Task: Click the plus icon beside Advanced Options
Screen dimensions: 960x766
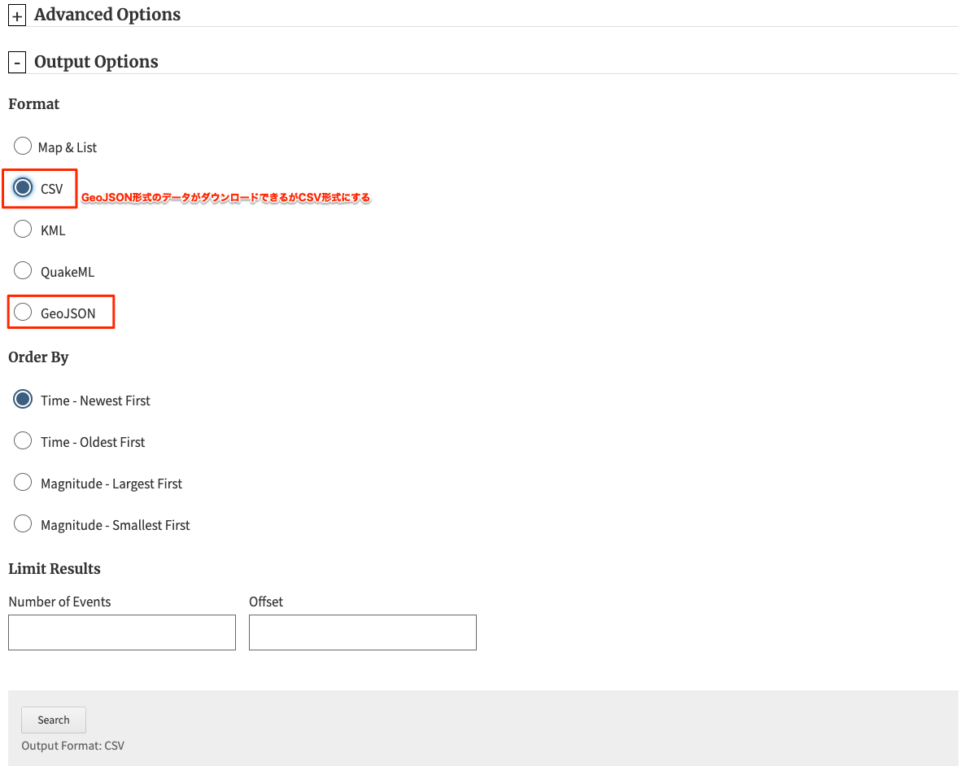Action: pyautogui.click(x=16, y=16)
